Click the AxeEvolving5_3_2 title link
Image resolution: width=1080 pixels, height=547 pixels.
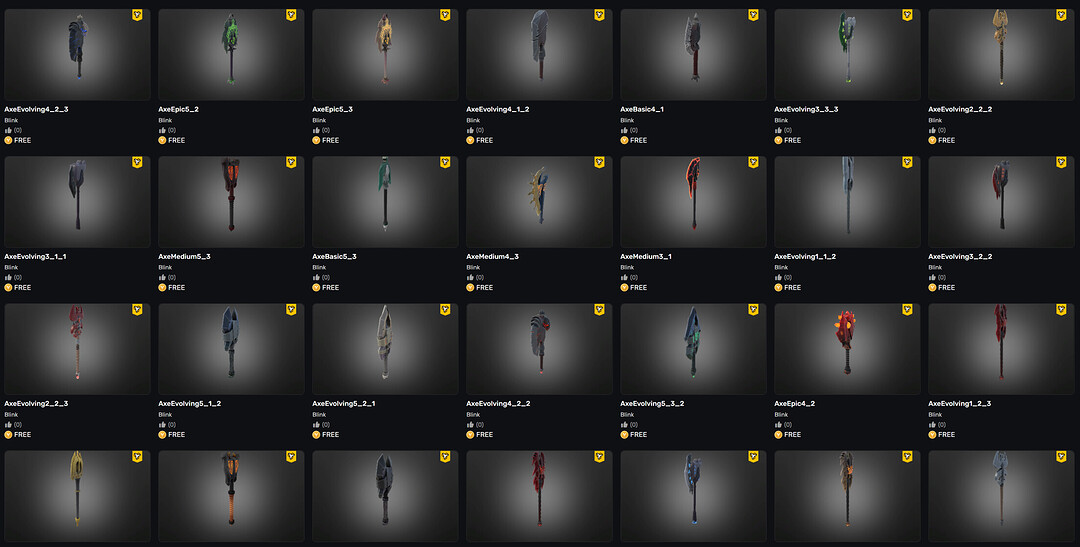[x=652, y=404]
